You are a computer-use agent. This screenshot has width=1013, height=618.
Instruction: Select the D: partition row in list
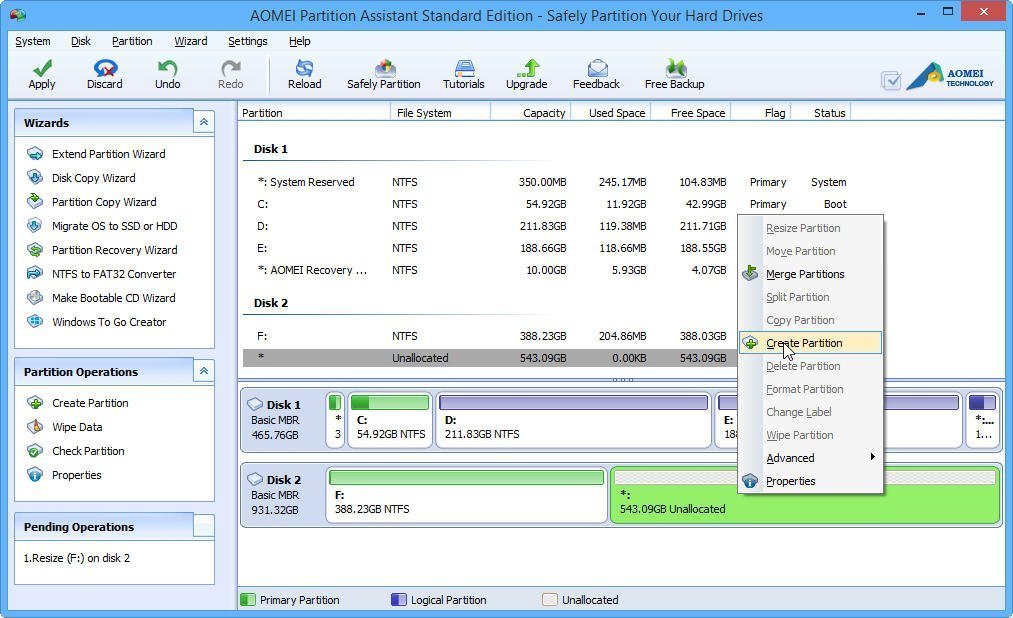pyautogui.click(x=490, y=226)
